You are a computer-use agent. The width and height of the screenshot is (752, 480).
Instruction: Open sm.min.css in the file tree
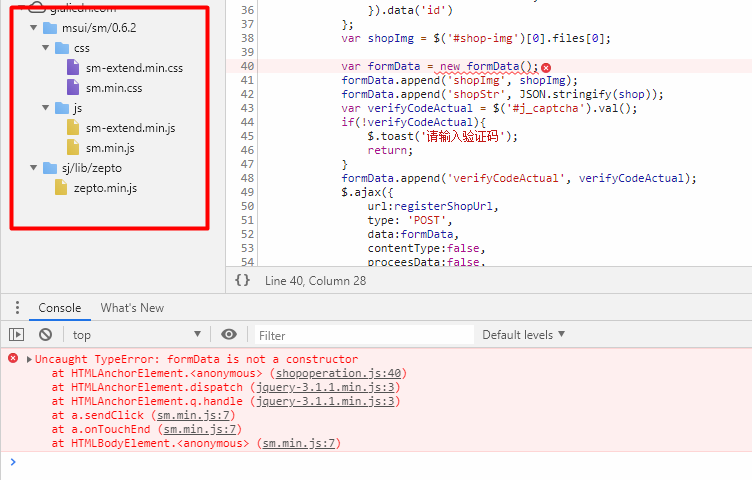point(114,88)
